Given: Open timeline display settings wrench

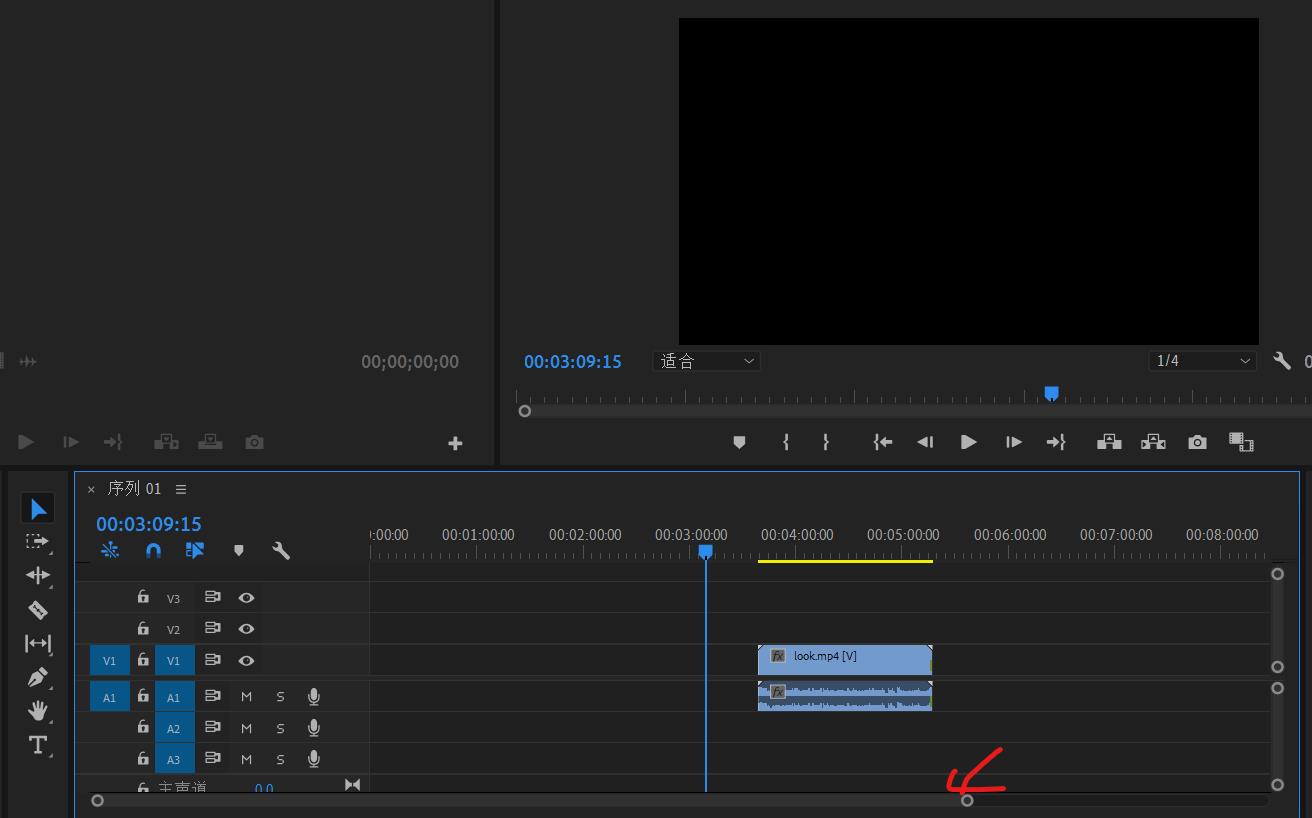Looking at the screenshot, I should point(281,550).
